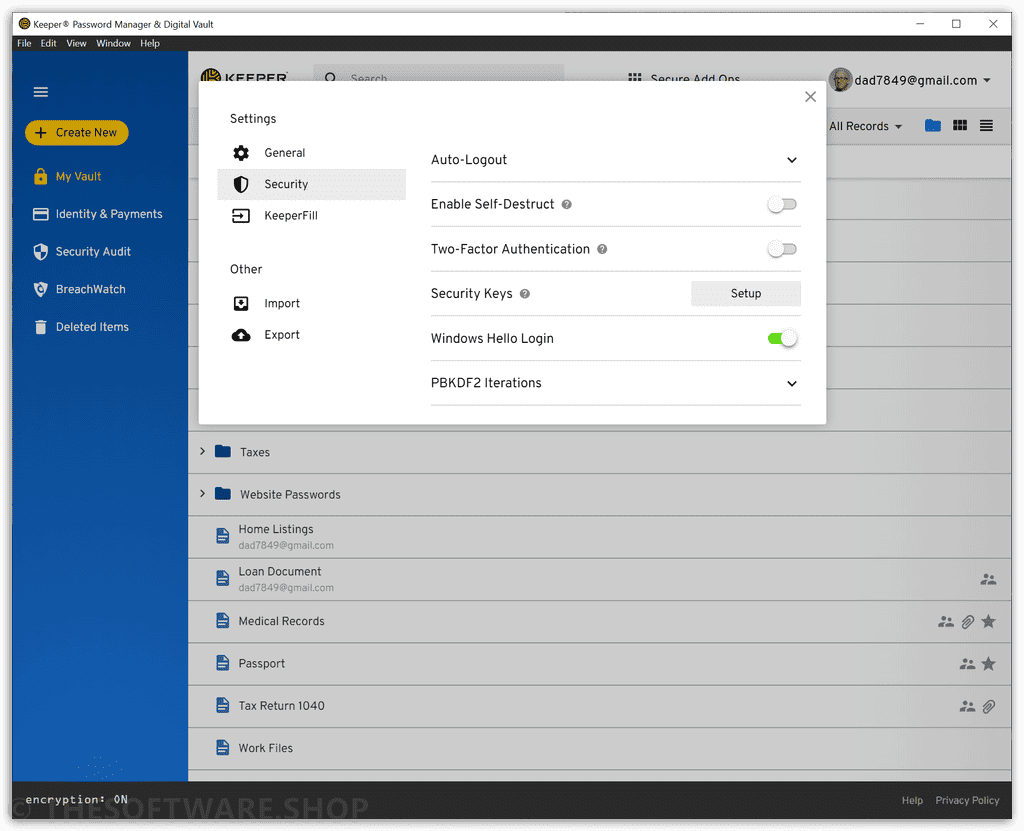Viewport: 1024px width, 831px height.
Task: Open the All Records filter dropdown
Action: (865, 126)
